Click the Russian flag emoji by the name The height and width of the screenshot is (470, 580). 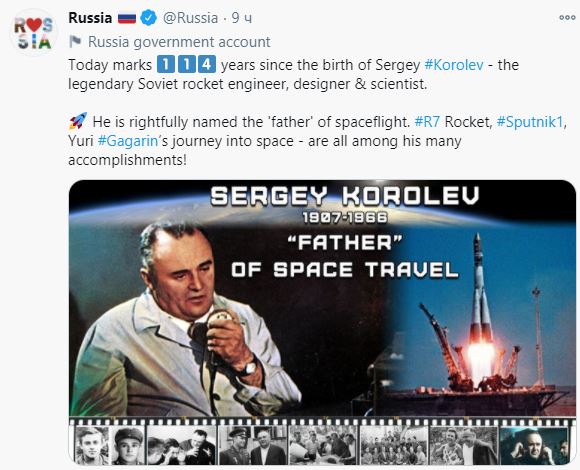point(127,18)
